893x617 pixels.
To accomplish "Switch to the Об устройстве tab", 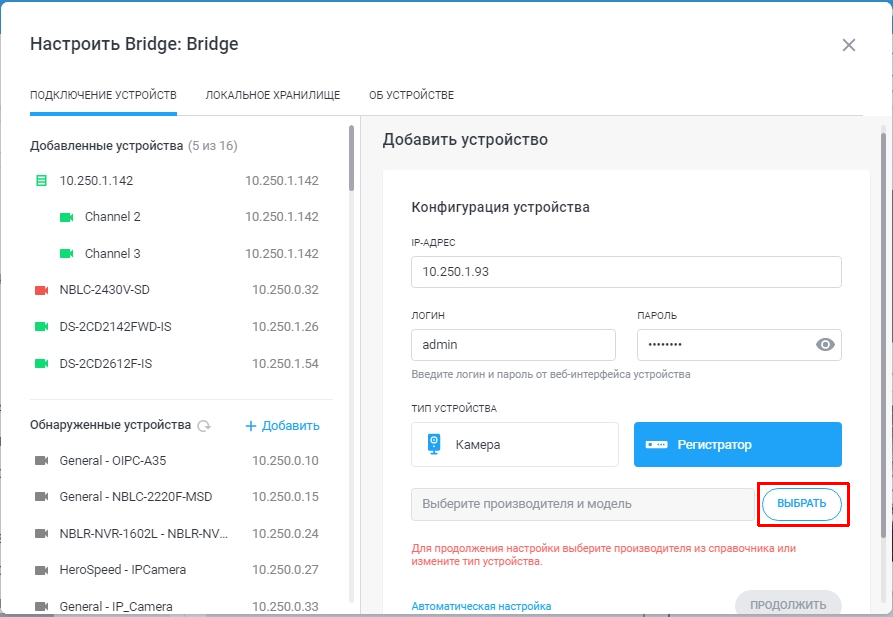I will tap(411, 95).
